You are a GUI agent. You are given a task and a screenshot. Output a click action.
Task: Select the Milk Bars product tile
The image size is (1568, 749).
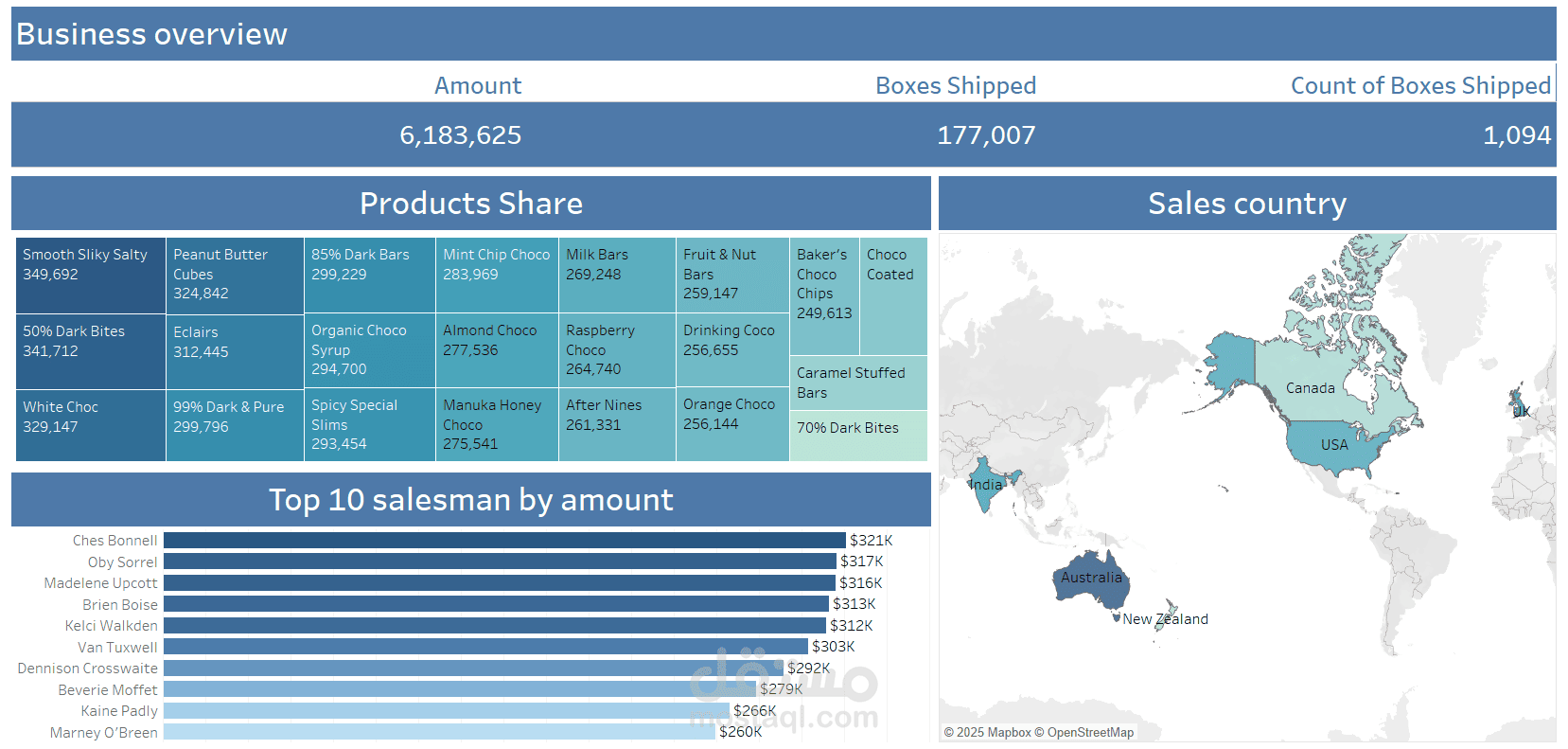(617, 276)
